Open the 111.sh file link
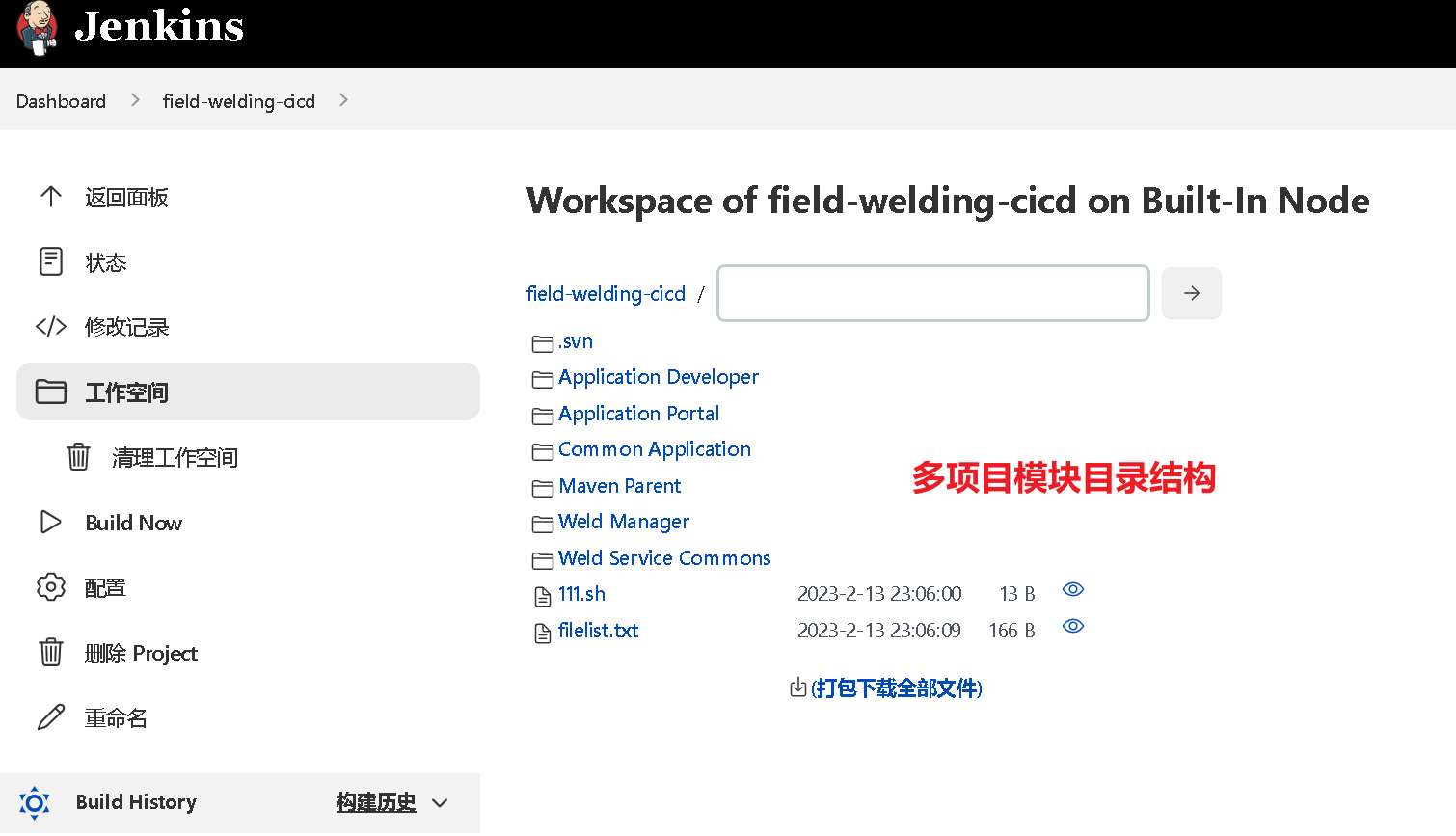1456x836 pixels. pyautogui.click(x=582, y=594)
